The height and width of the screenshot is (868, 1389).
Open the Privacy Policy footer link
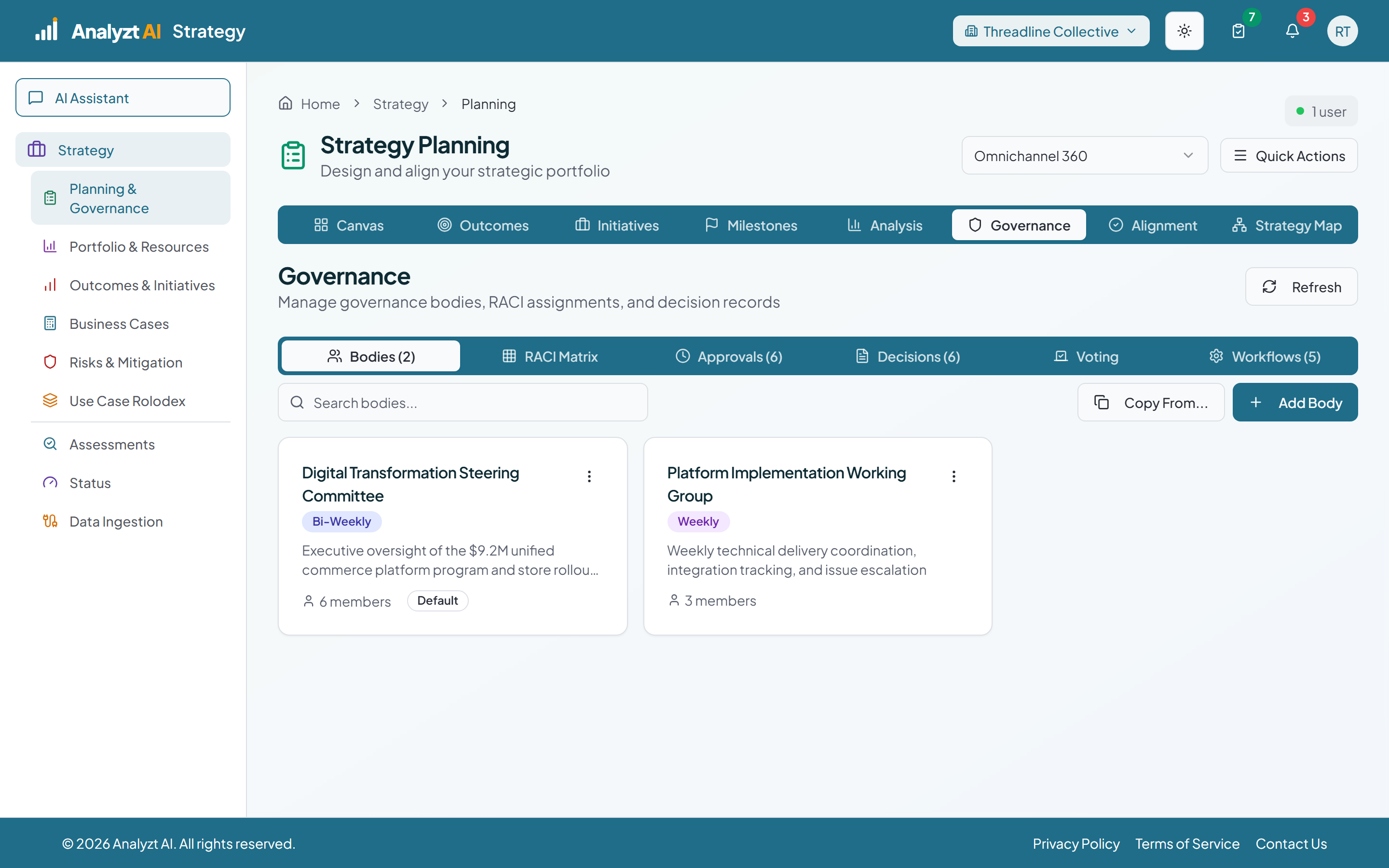pyautogui.click(x=1076, y=843)
